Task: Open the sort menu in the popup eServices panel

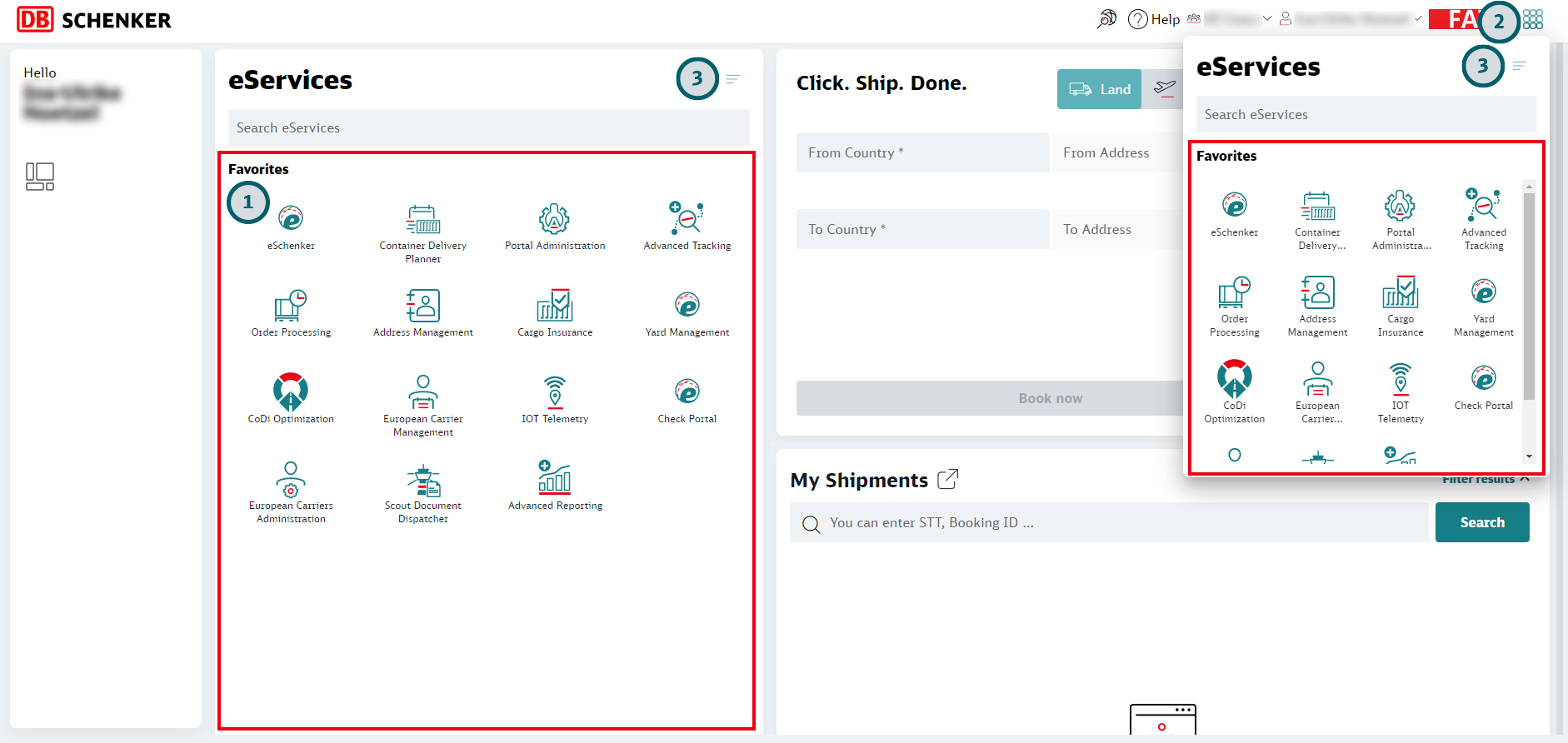Action: 1520,66
